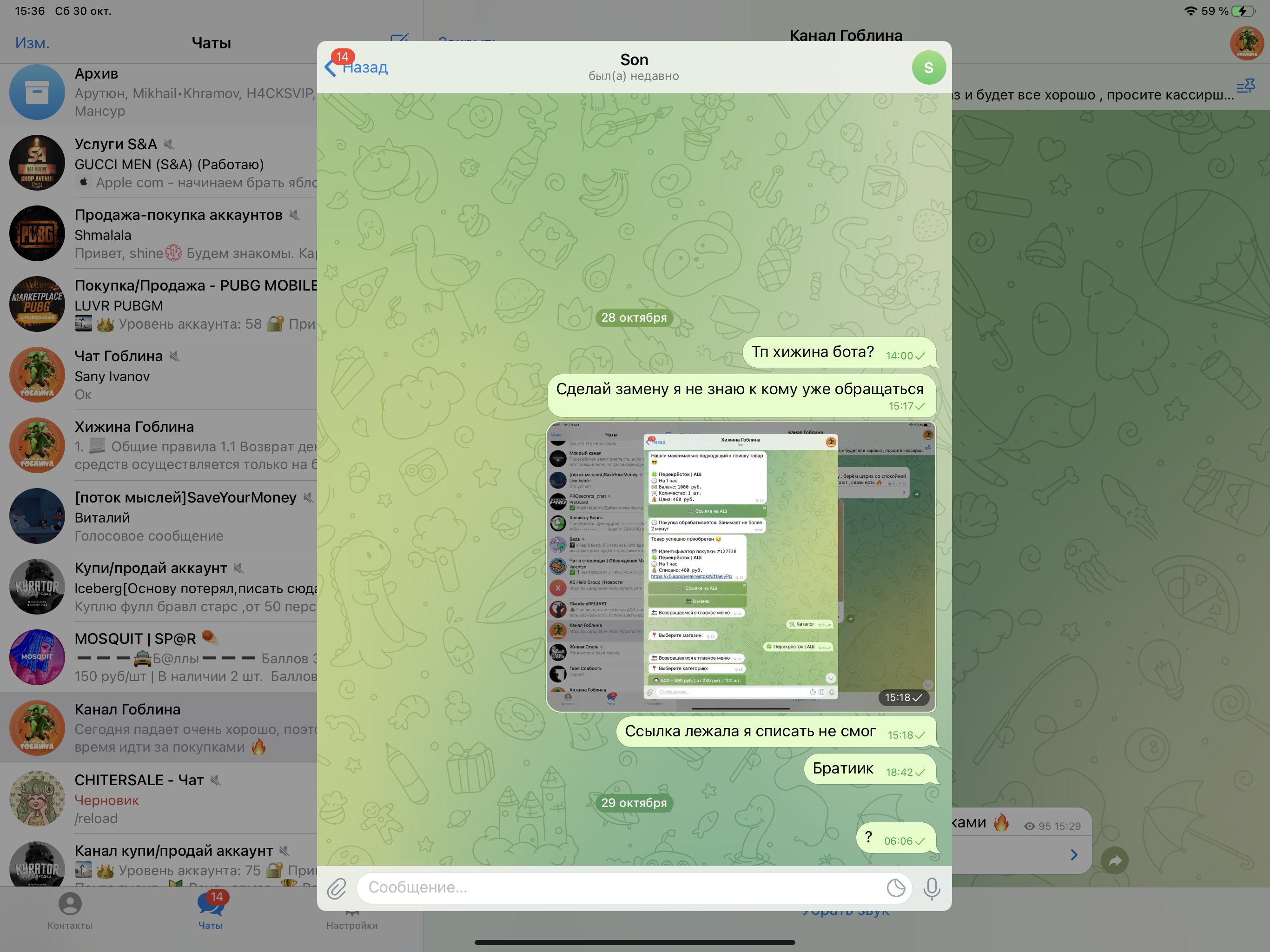This screenshot has width=1270, height=952.
Task: Click the Wi-Fi icon in status bar
Action: coord(1191,11)
